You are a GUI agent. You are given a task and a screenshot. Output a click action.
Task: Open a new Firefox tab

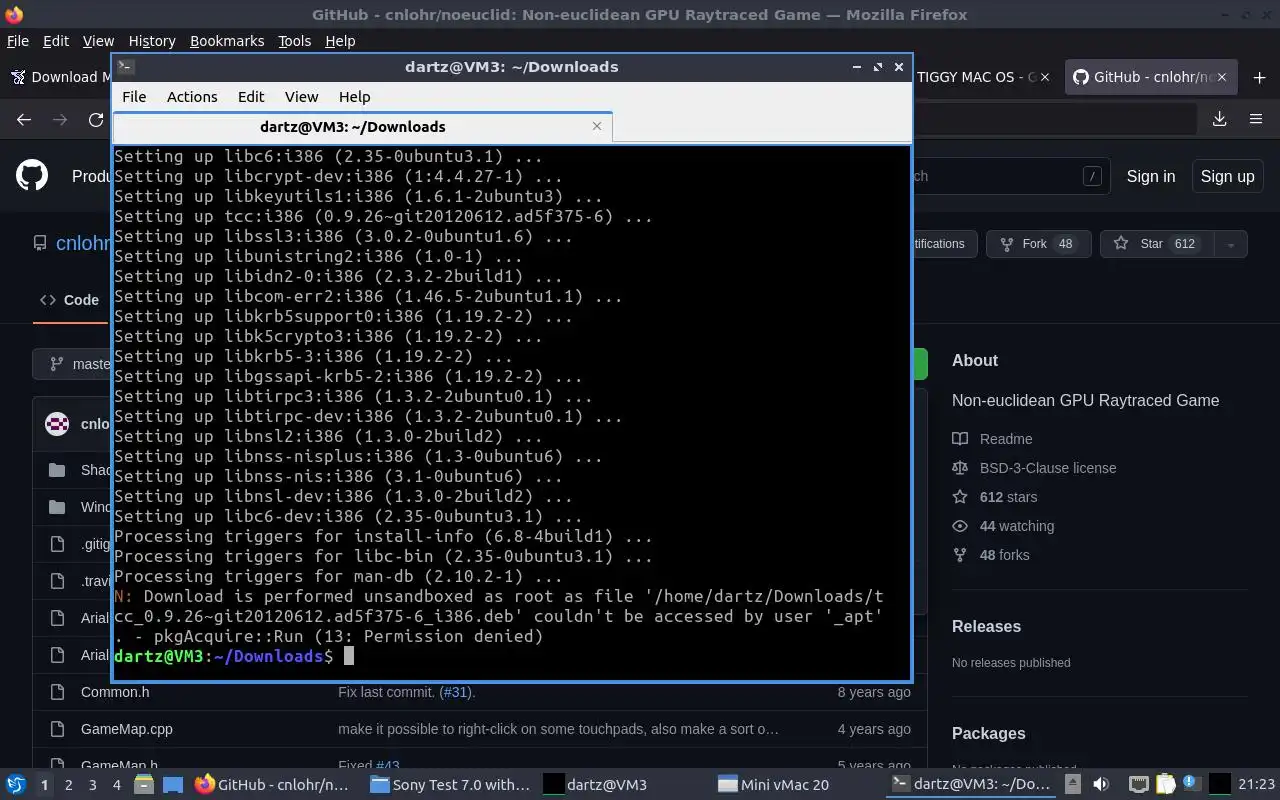pyautogui.click(x=1259, y=77)
